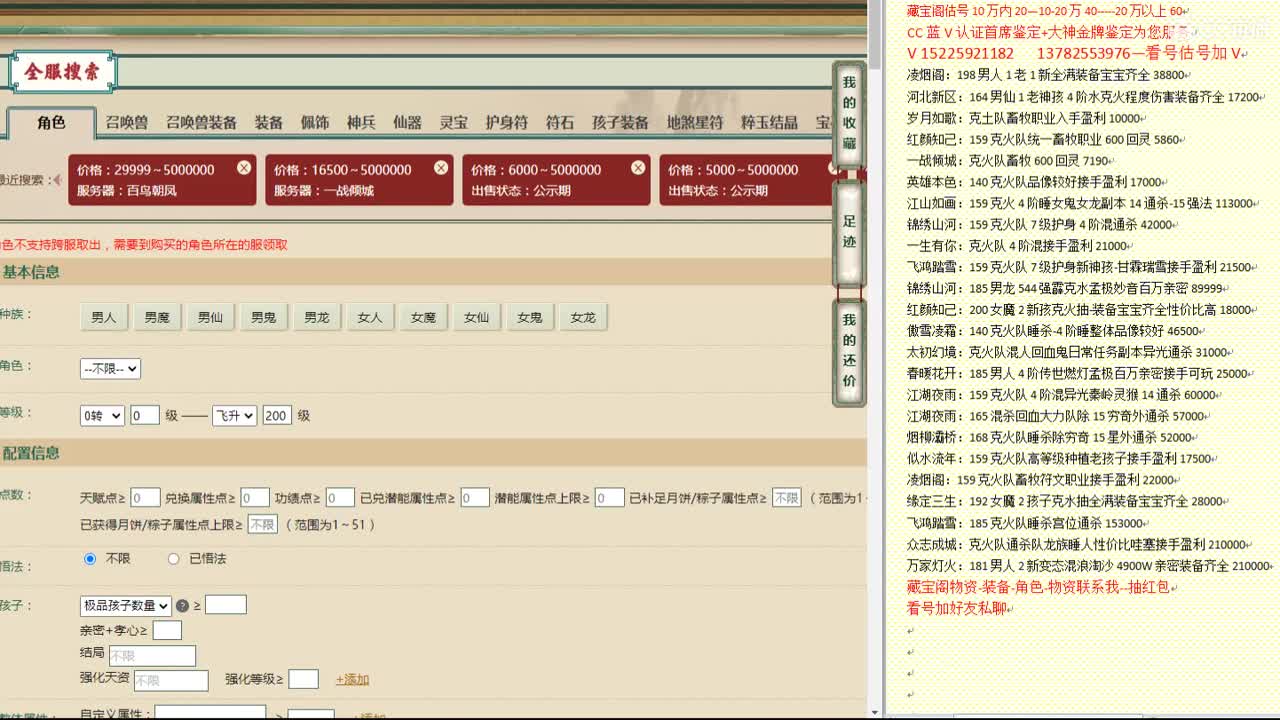The height and width of the screenshot is (720, 1280).
Task: Switch to the 装备 tab
Action: point(268,122)
